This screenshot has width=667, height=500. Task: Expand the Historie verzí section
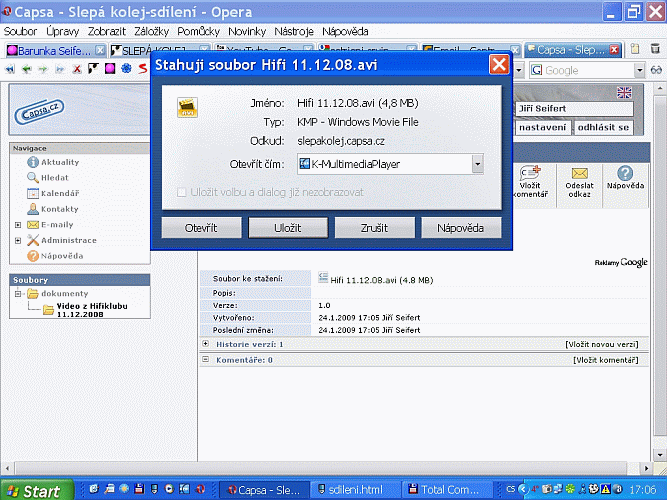[206, 344]
